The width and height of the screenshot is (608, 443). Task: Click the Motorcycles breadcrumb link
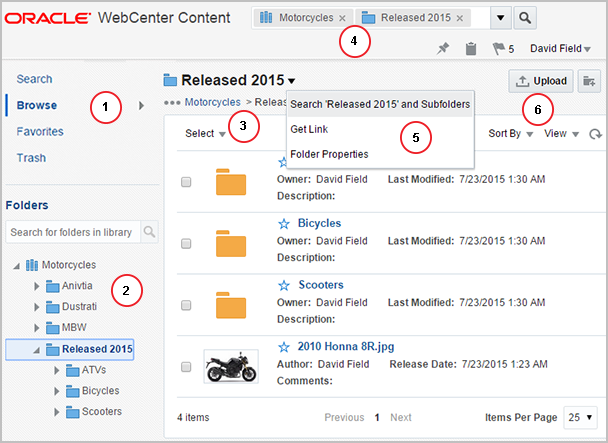pyautogui.click(x=212, y=102)
